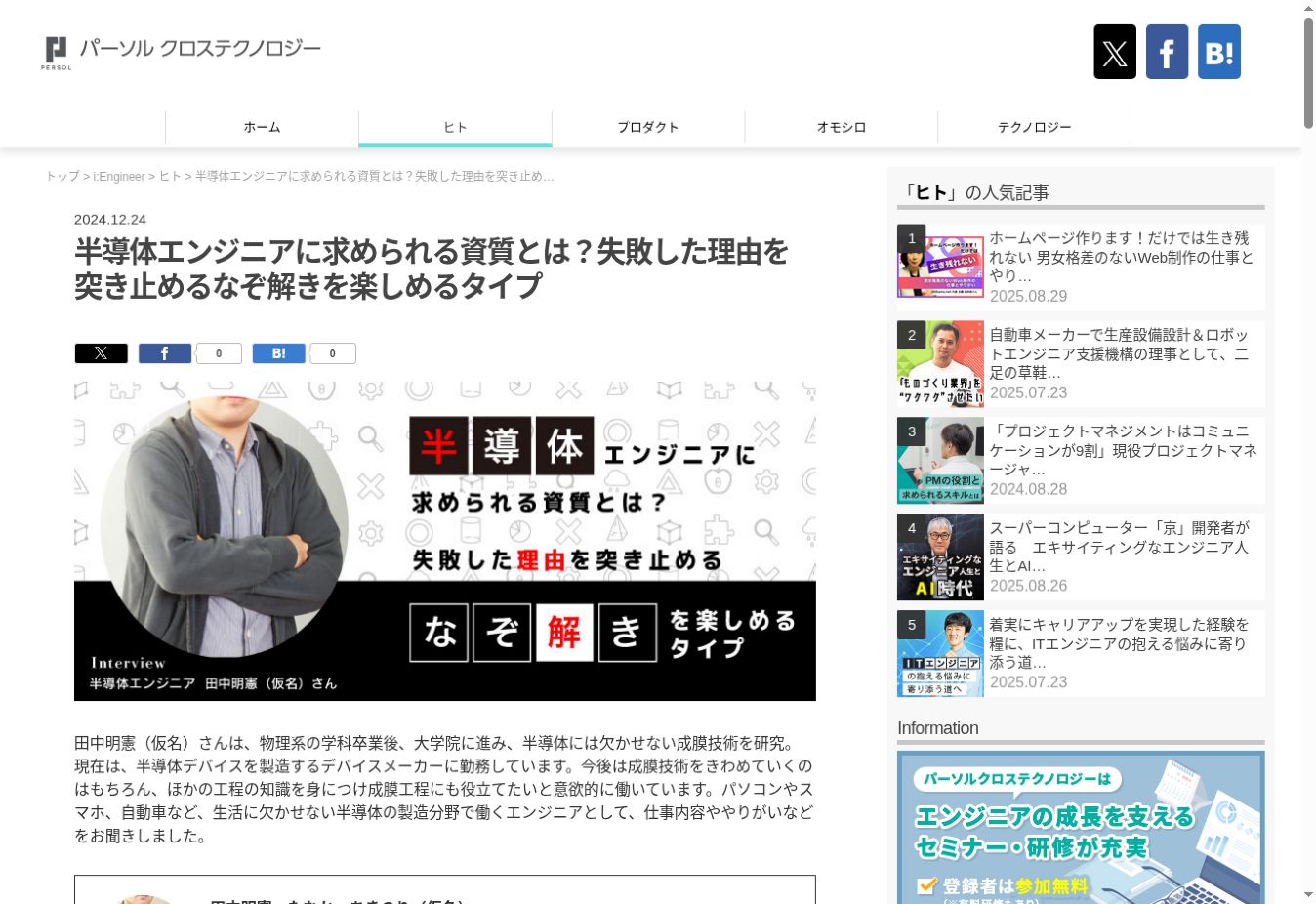Click thumbnail of rank 4 AI時代 article
1316x904 pixels.
pos(940,557)
